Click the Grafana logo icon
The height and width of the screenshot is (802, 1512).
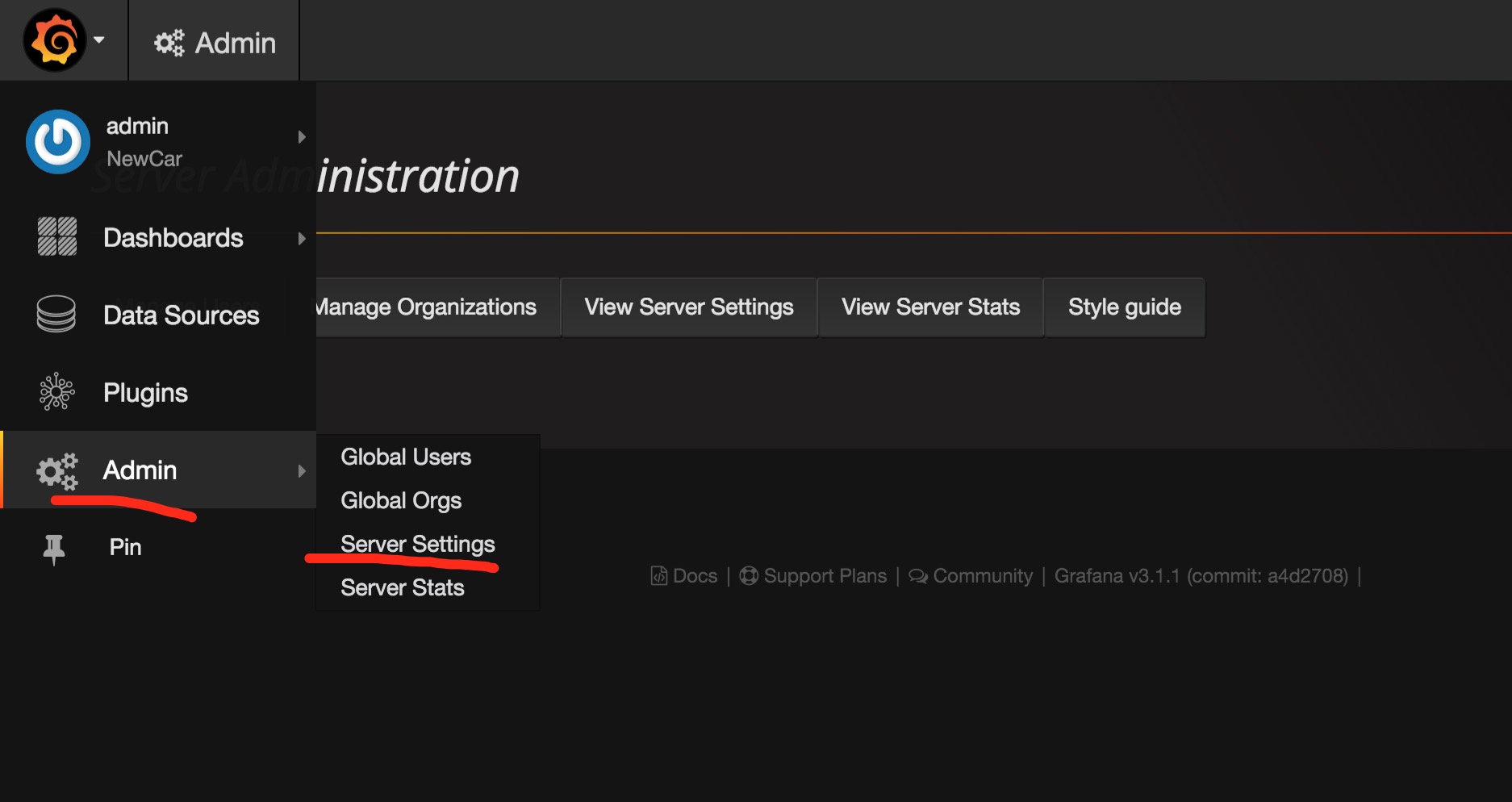(x=54, y=40)
